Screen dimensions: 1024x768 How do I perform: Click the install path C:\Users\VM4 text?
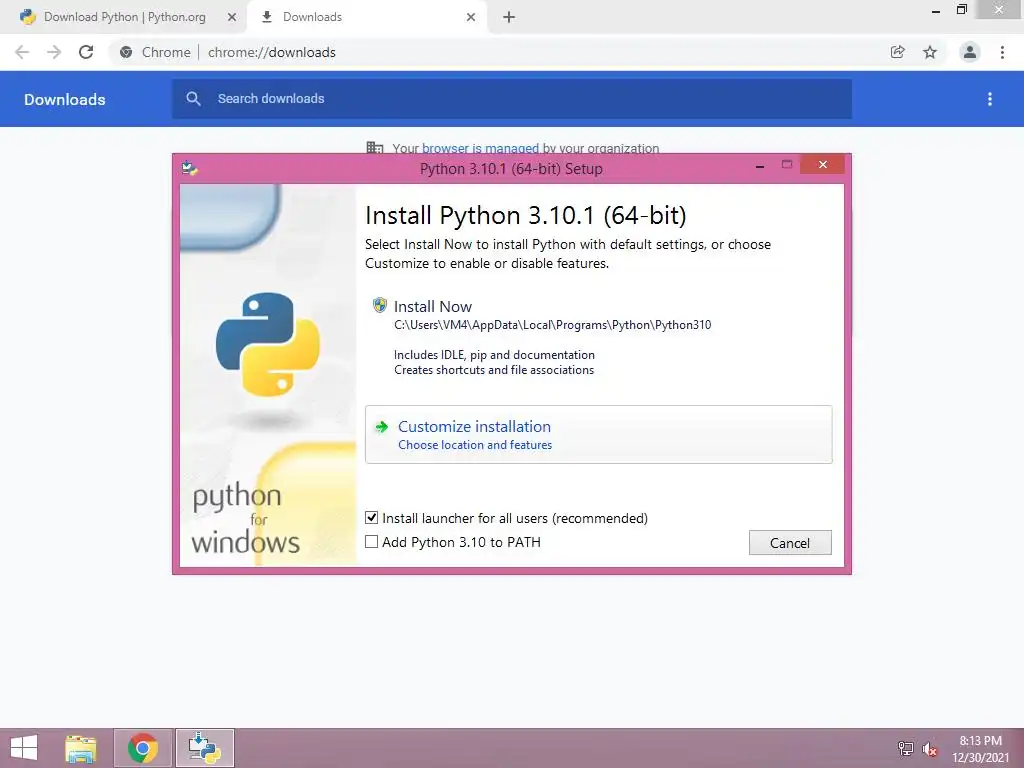pyautogui.click(x=552, y=325)
